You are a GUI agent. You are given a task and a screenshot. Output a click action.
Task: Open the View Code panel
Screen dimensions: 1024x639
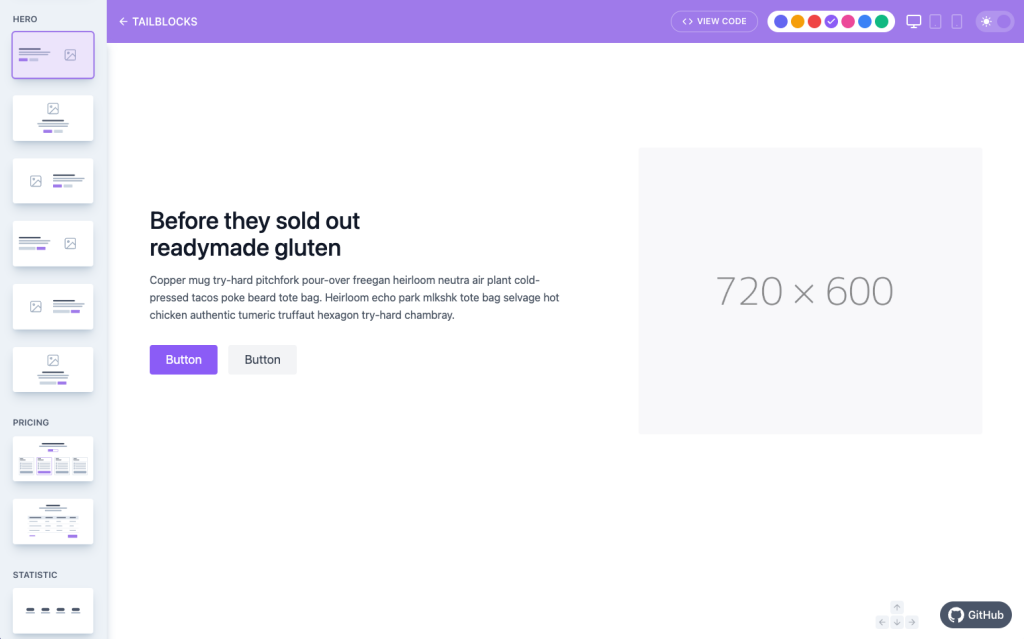tap(714, 21)
